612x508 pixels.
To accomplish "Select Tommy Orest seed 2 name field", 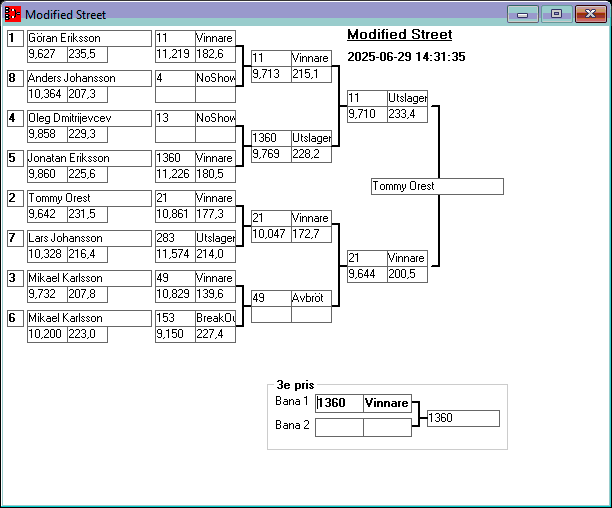I will pyautogui.click(x=89, y=198).
